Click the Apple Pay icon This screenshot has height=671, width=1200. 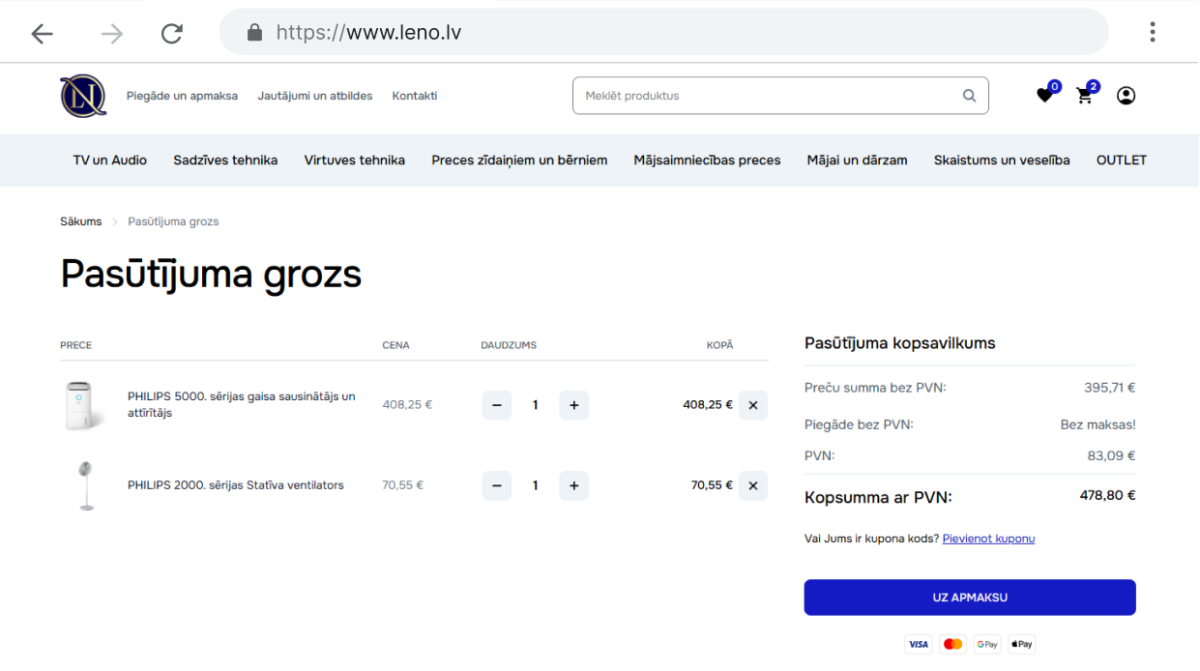click(1021, 644)
